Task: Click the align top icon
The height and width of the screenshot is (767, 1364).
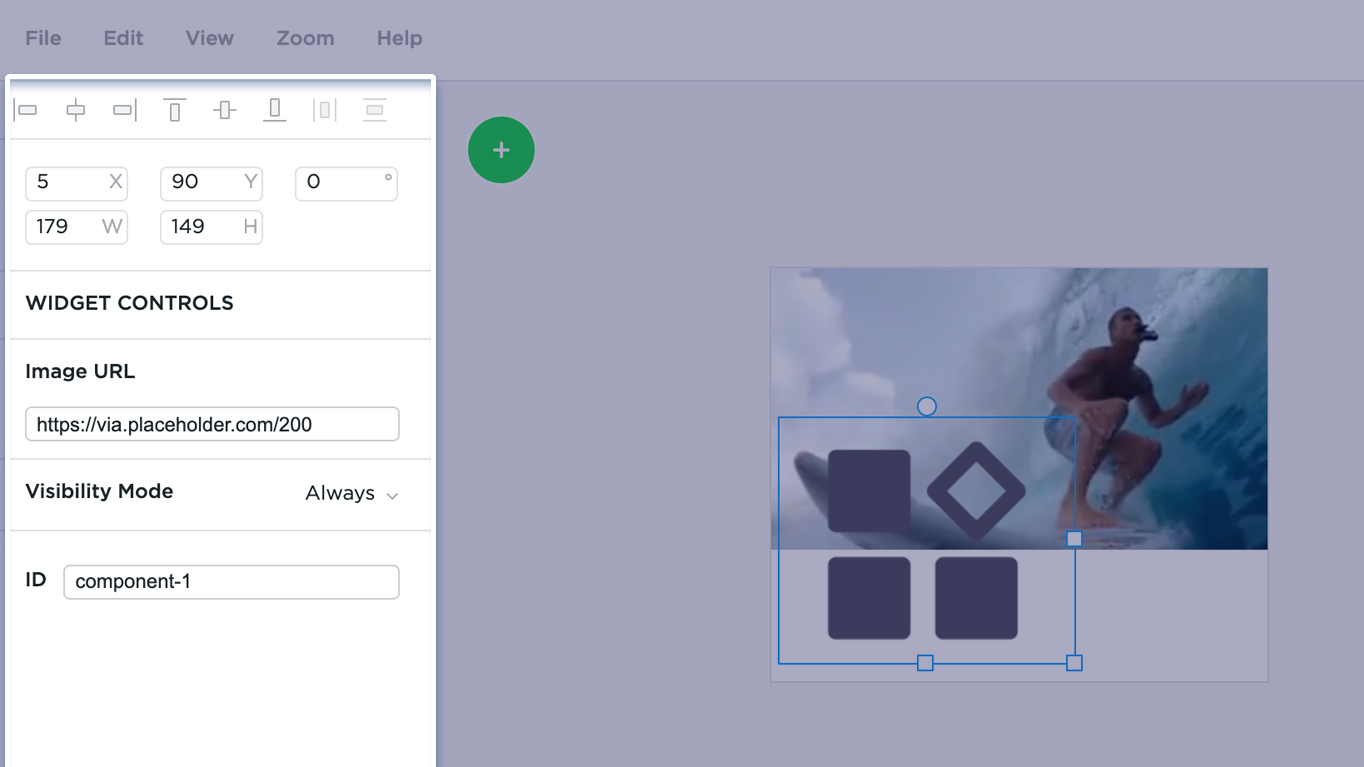Action: tap(175, 110)
